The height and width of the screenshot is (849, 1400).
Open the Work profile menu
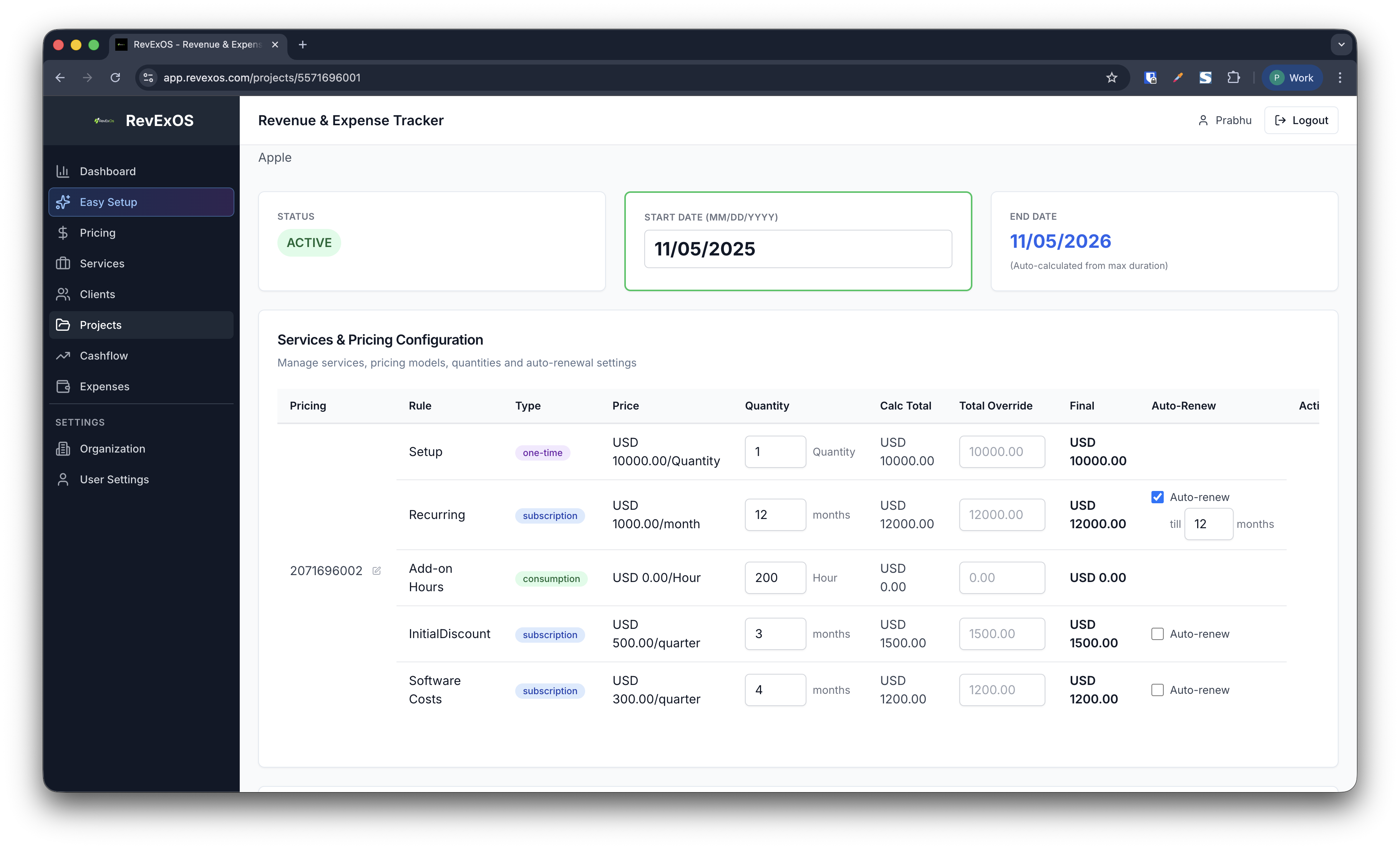click(x=1292, y=78)
